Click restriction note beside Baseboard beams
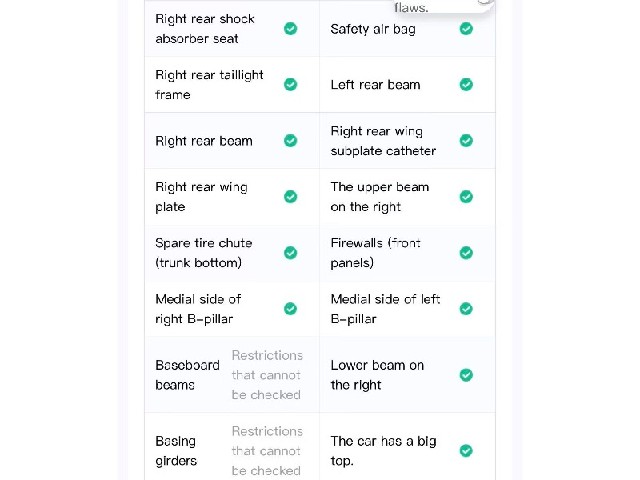The image size is (640, 480). click(x=267, y=375)
